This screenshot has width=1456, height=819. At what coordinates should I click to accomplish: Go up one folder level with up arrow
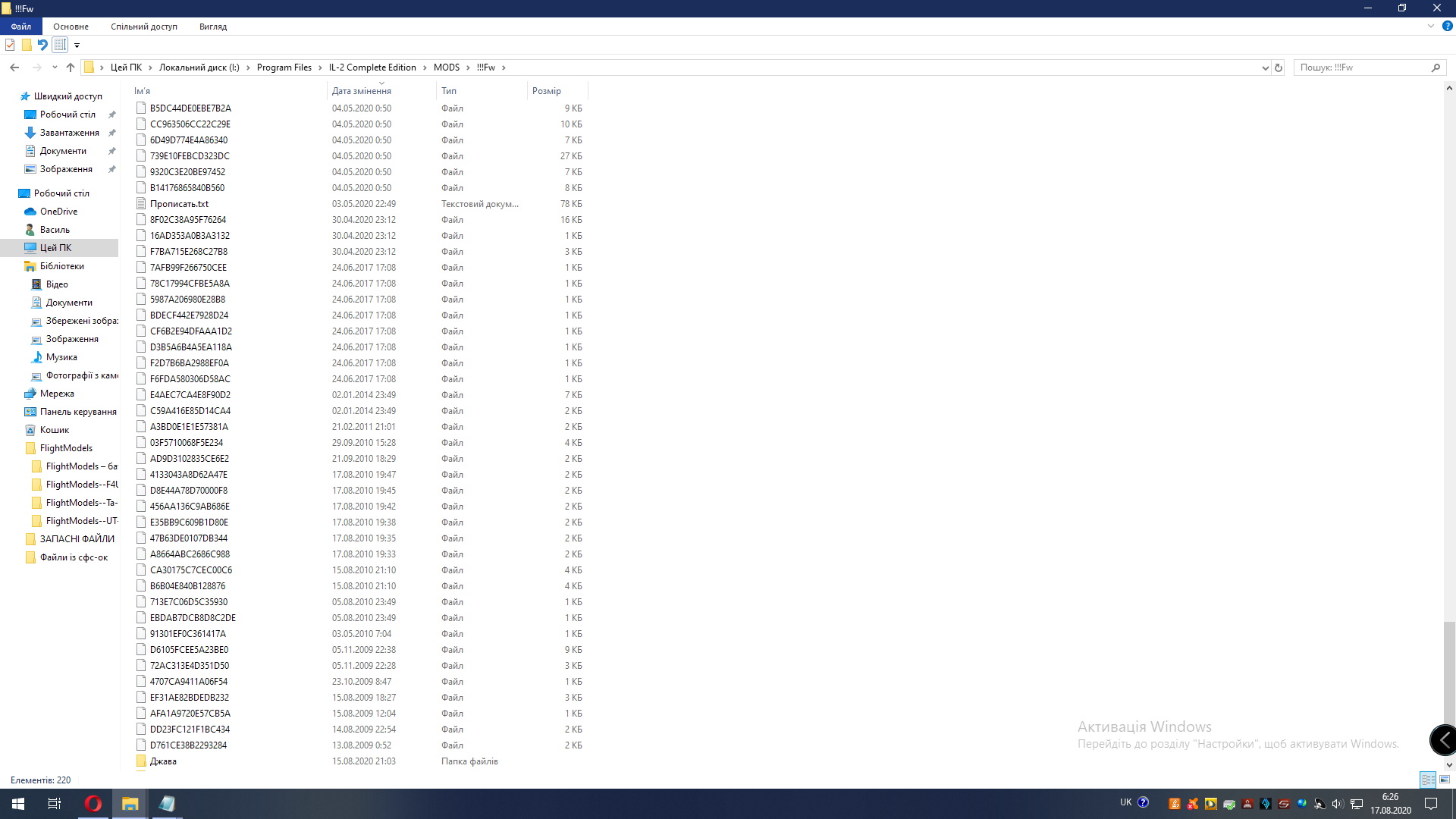[71, 67]
